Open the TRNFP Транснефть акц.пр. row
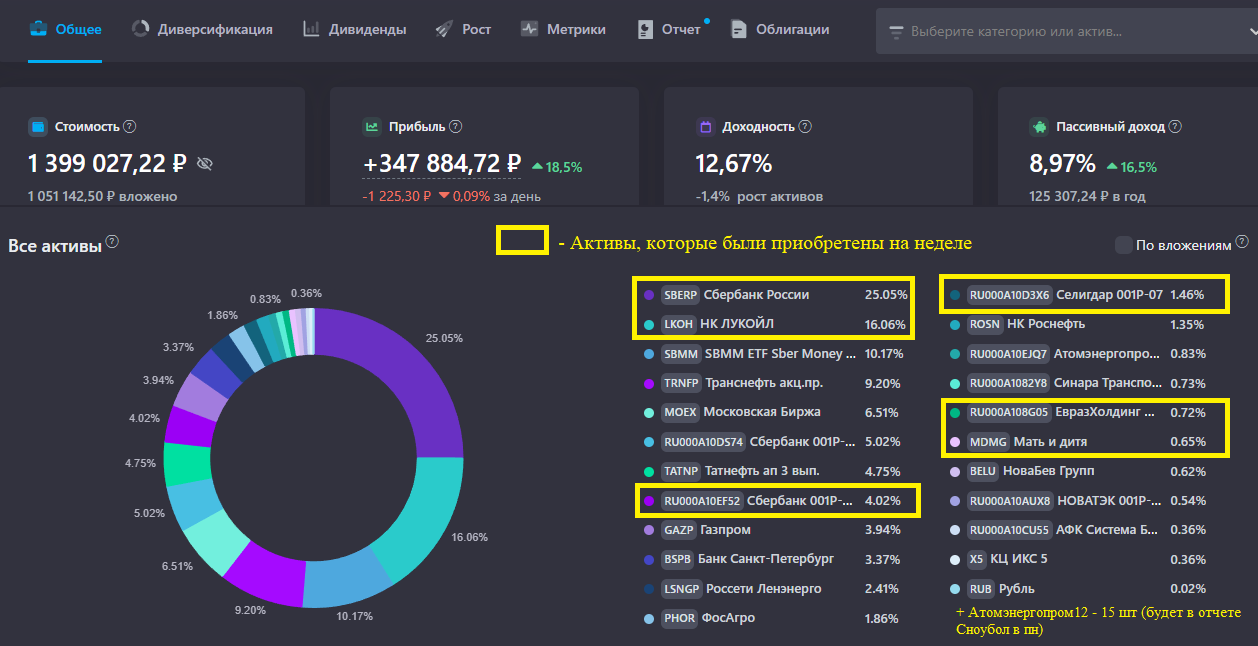This screenshot has width=1258, height=646. point(775,383)
